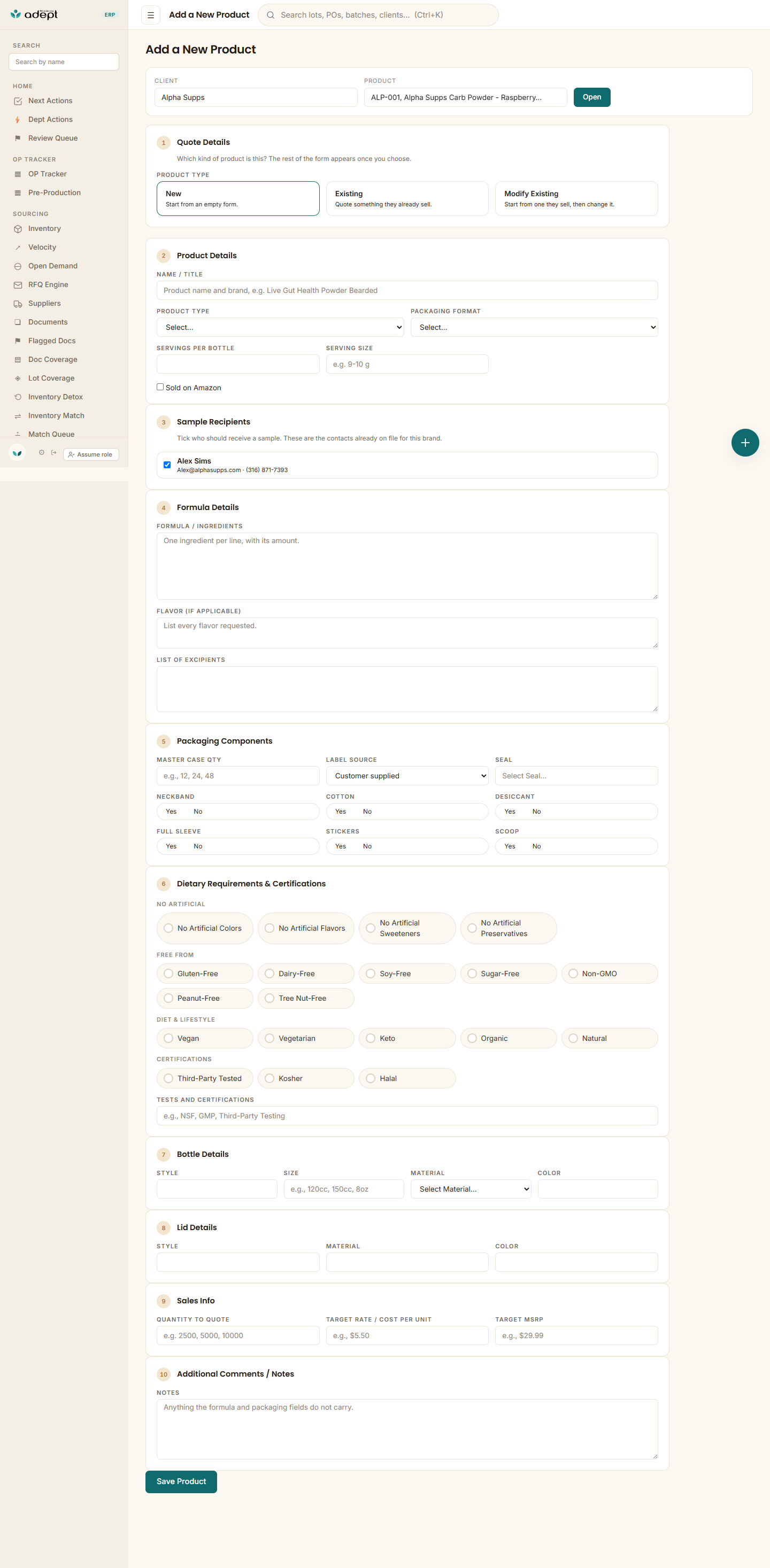The width and height of the screenshot is (770, 1568).
Task: Select the Kosher certification option
Action: 305,1078
